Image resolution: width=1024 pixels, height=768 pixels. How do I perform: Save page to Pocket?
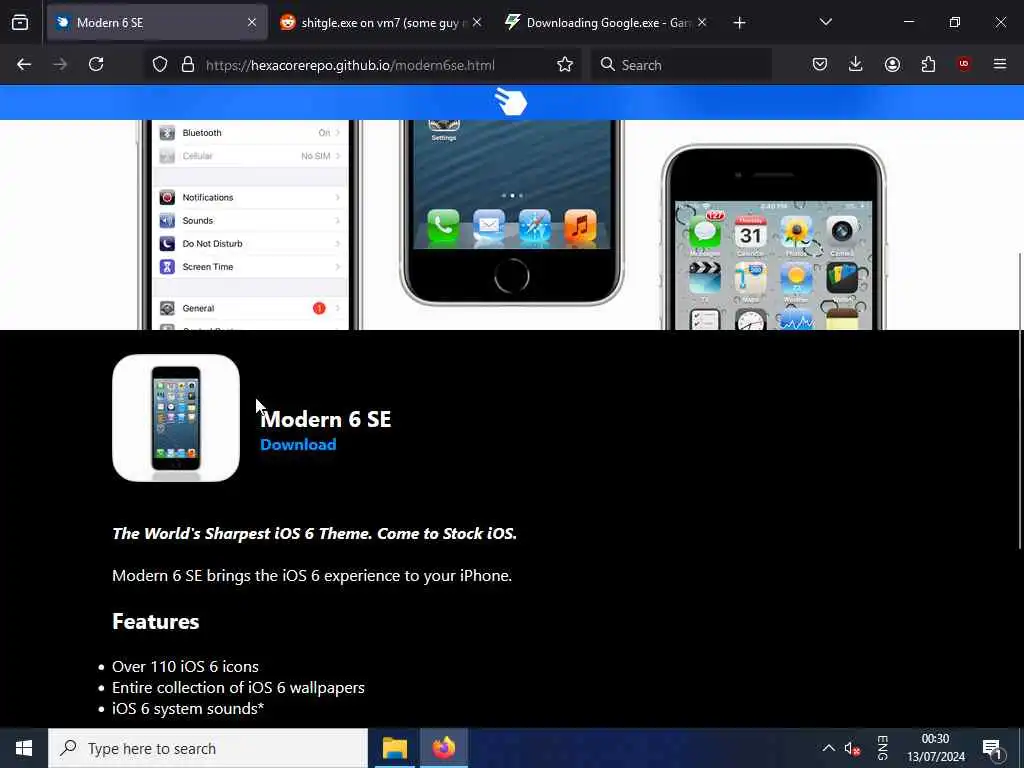(x=820, y=64)
